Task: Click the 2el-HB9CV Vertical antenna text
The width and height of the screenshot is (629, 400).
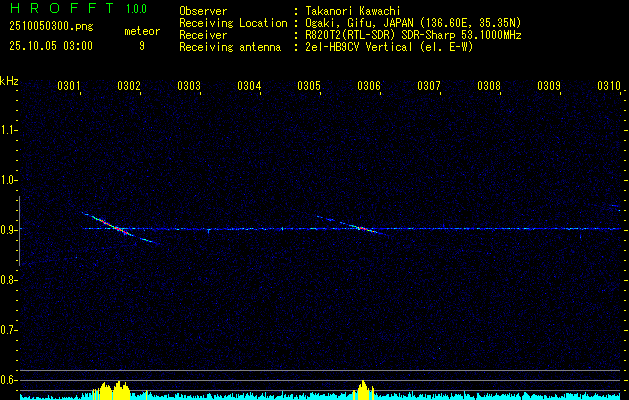Action: click(389, 47)
